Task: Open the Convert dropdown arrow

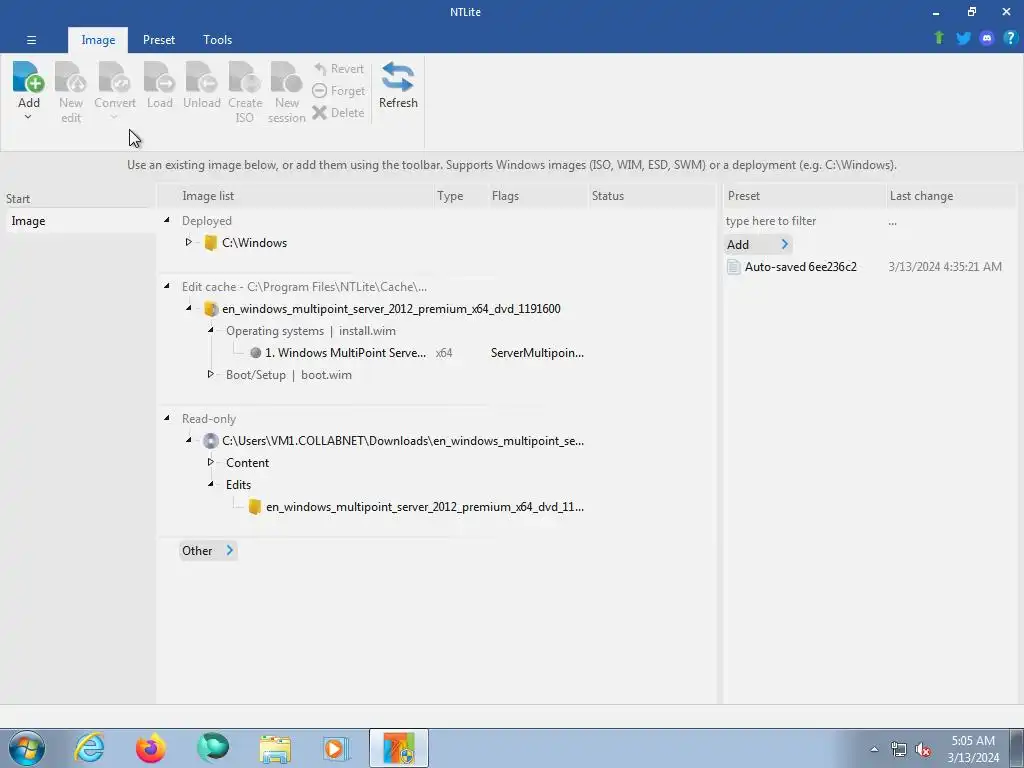Action: 114,117
